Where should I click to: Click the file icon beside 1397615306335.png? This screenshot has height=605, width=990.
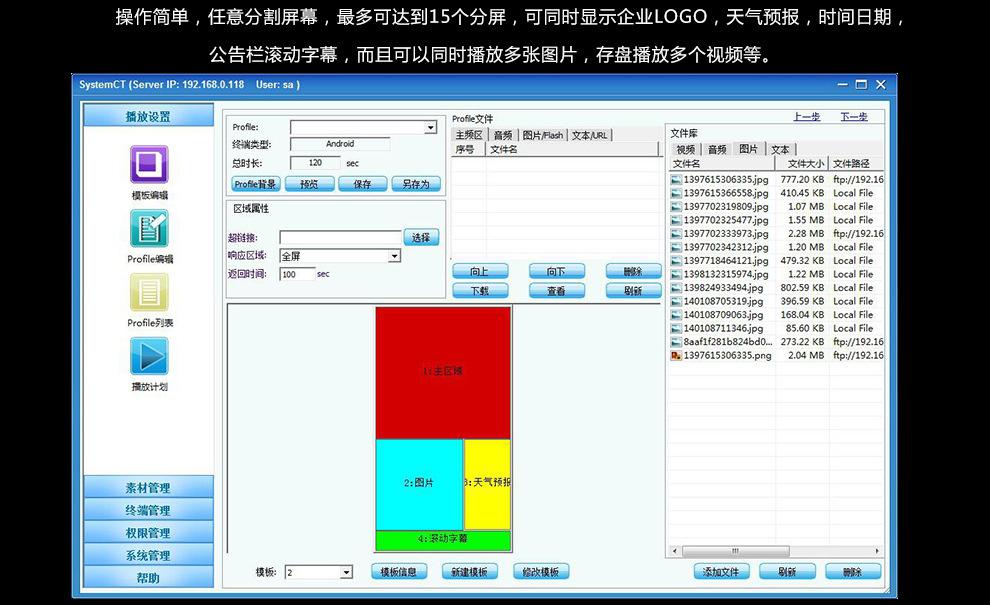coord(676,356)
